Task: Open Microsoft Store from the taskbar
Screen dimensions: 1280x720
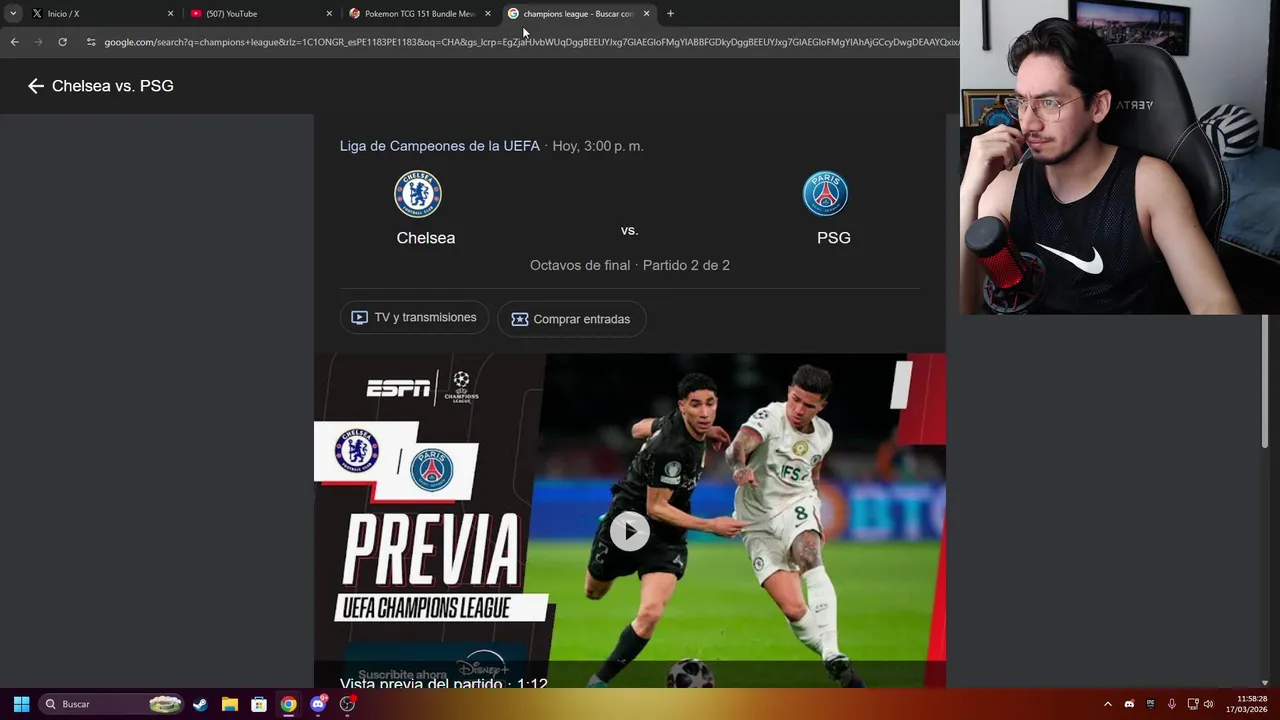Action: click(259, 704)
